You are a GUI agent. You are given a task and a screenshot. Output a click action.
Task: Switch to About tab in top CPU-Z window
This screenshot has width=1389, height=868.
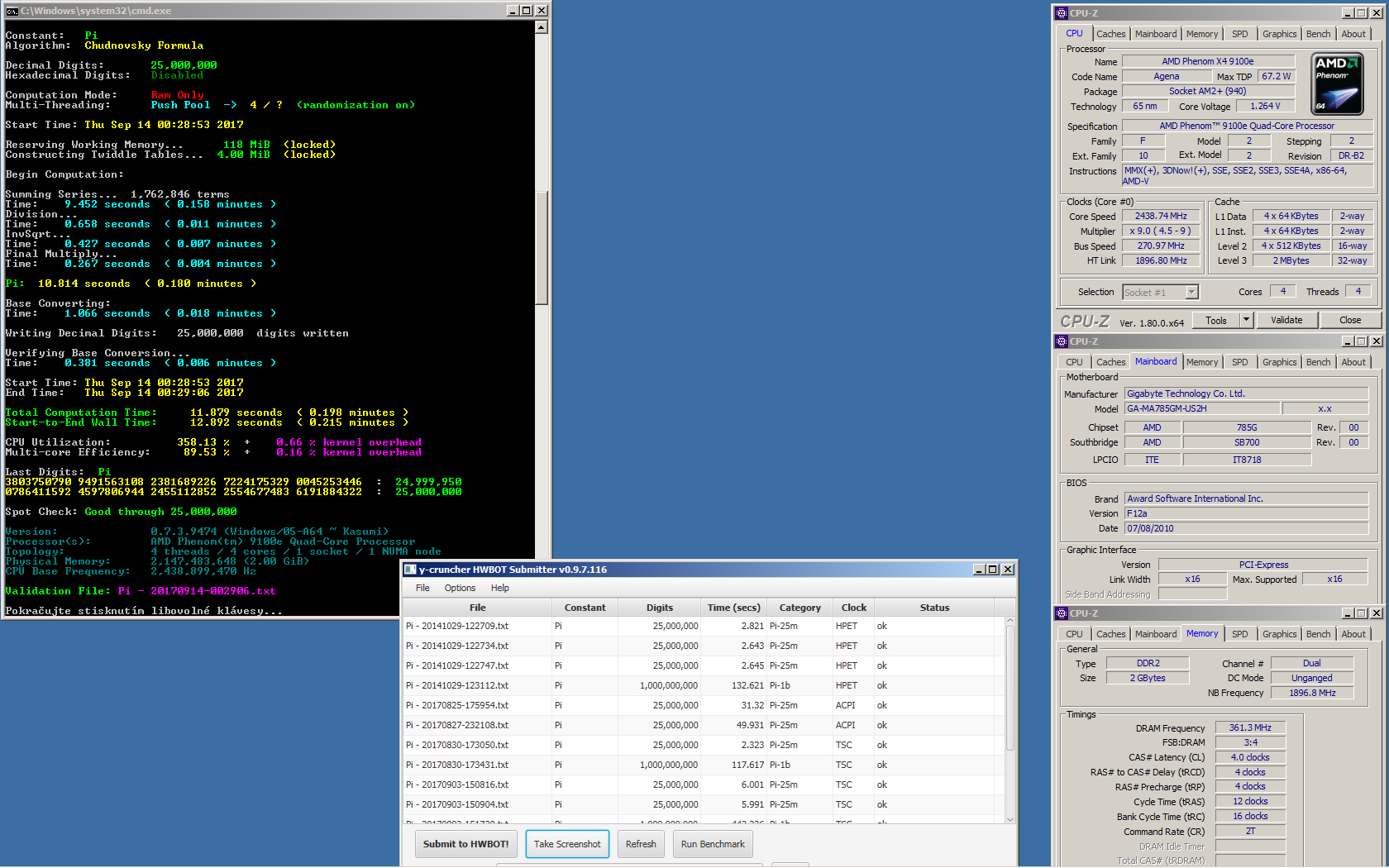tap(1353, 34)
